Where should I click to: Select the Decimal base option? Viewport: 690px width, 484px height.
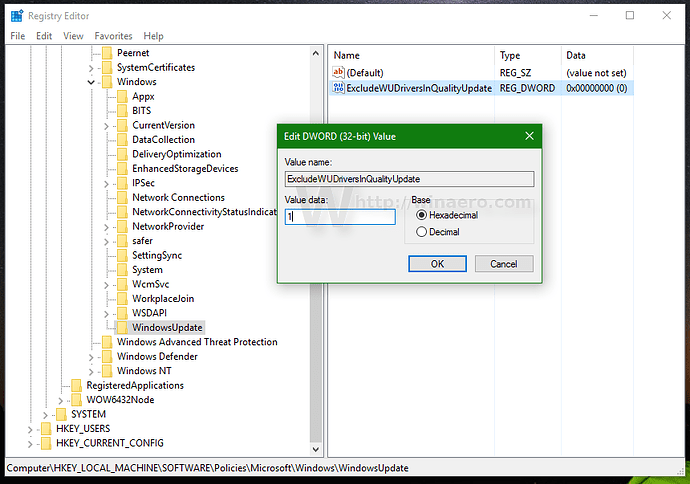click(421, 232)
